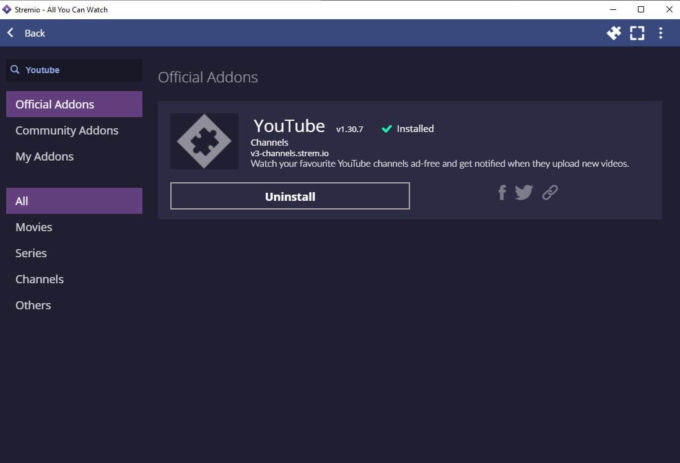Filter addons by Series
The width and height of the screenshot is (680, 463).
pyautogui.click(x=31, y=253)
